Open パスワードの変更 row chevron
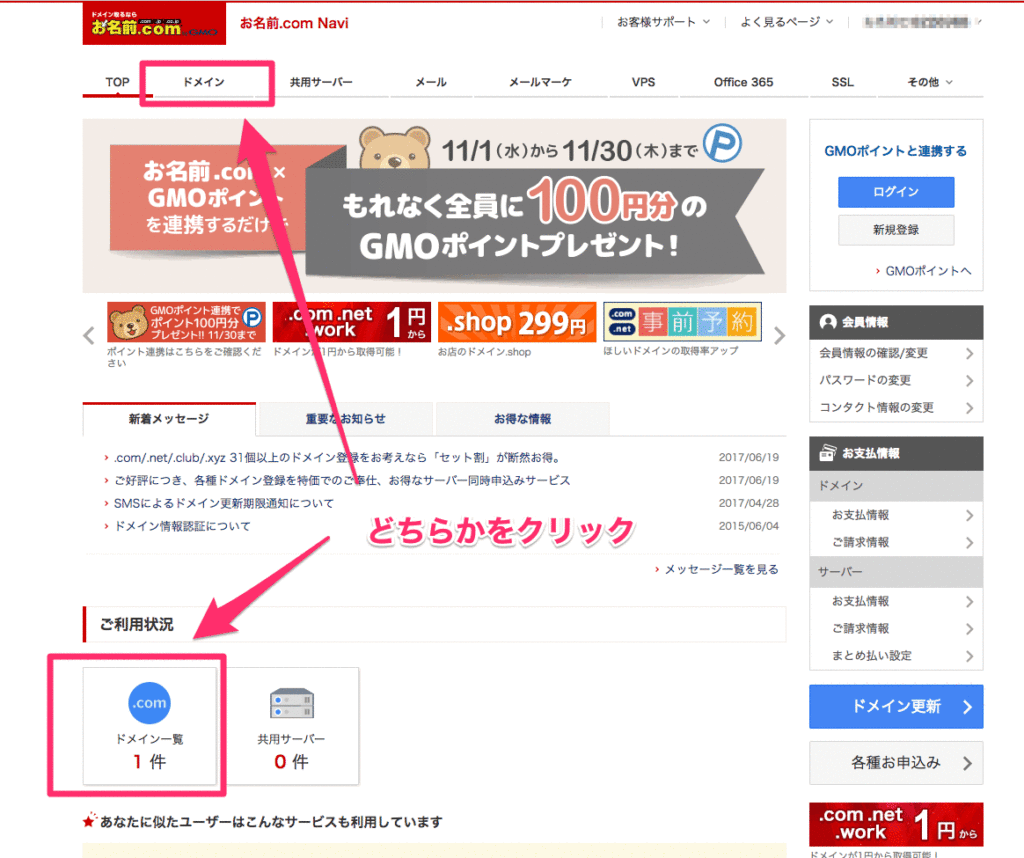Viewport: 1024px width, 858px height. 969,381
